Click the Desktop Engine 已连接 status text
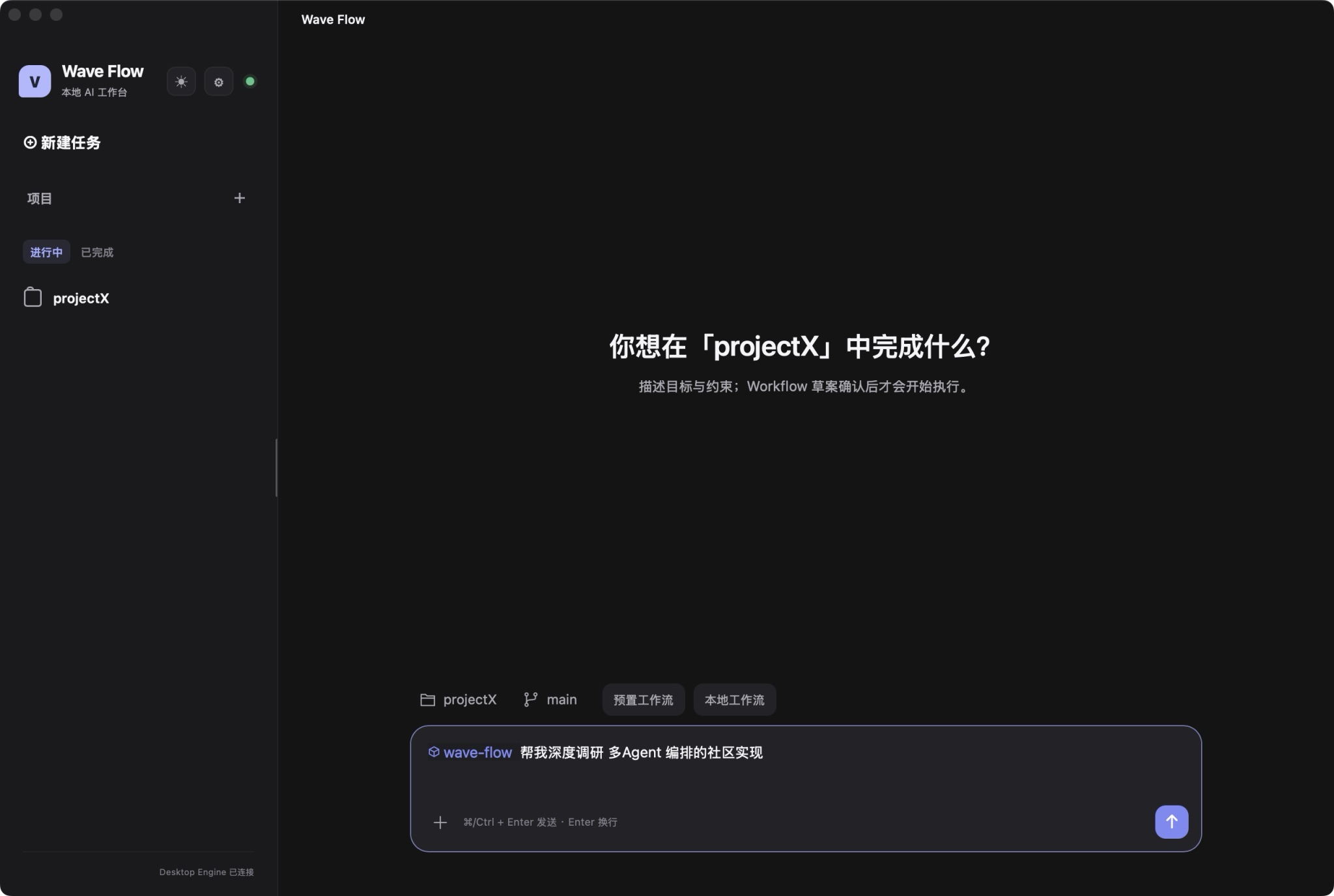 coord(206,872)
